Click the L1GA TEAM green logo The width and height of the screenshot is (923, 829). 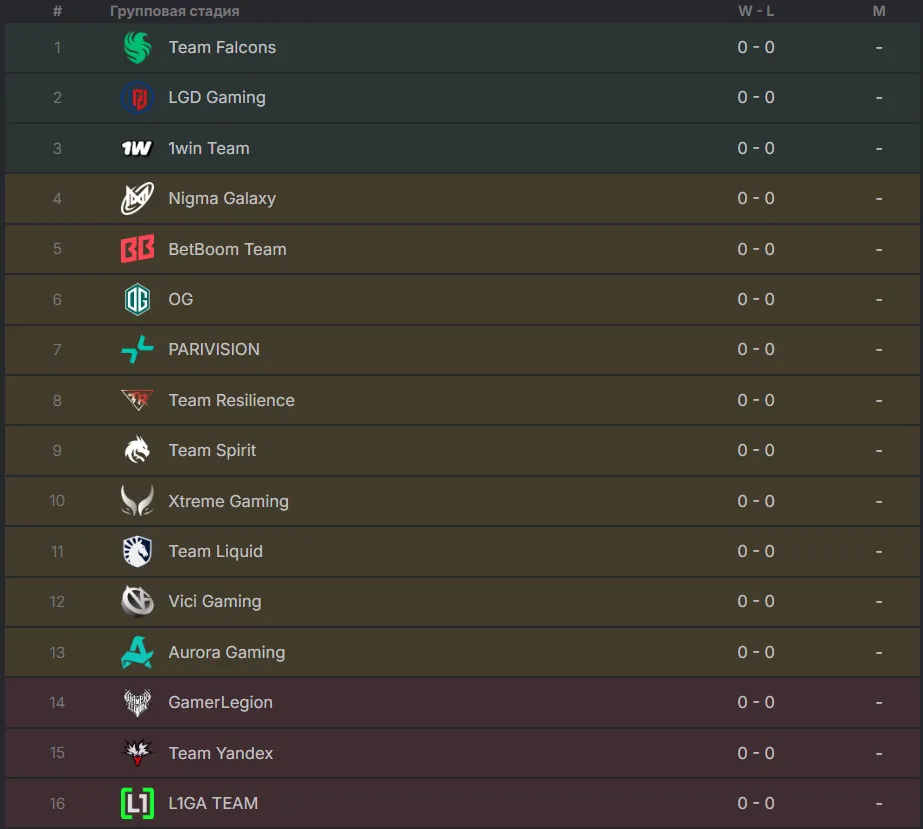coord(138,803)
